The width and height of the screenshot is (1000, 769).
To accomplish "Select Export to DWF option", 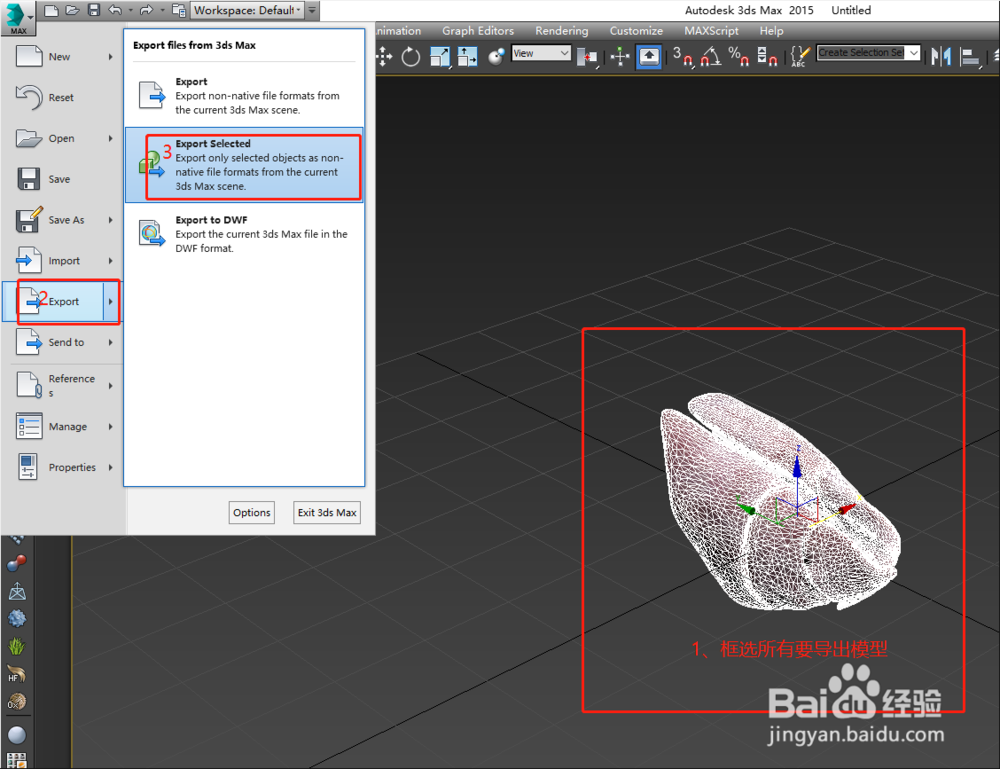I will click(x=244, y=234).
